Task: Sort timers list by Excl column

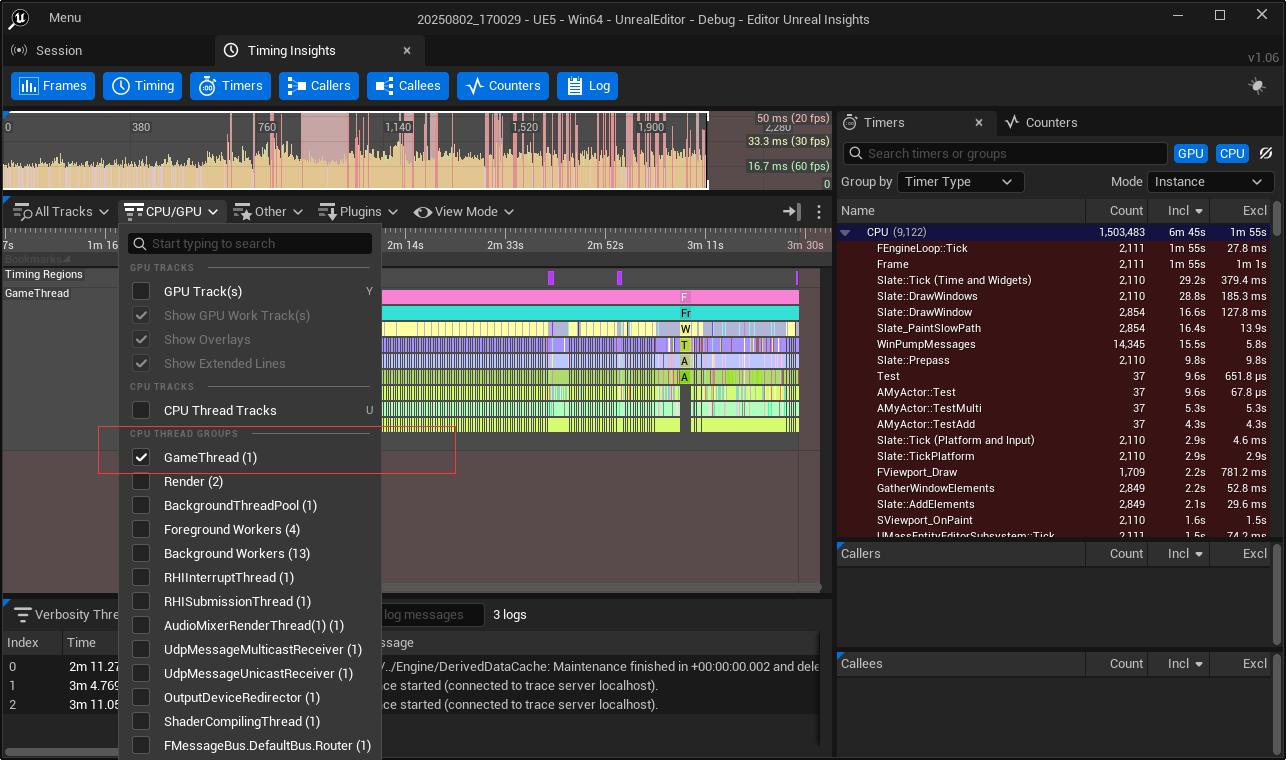Action: click(1241, 211)
